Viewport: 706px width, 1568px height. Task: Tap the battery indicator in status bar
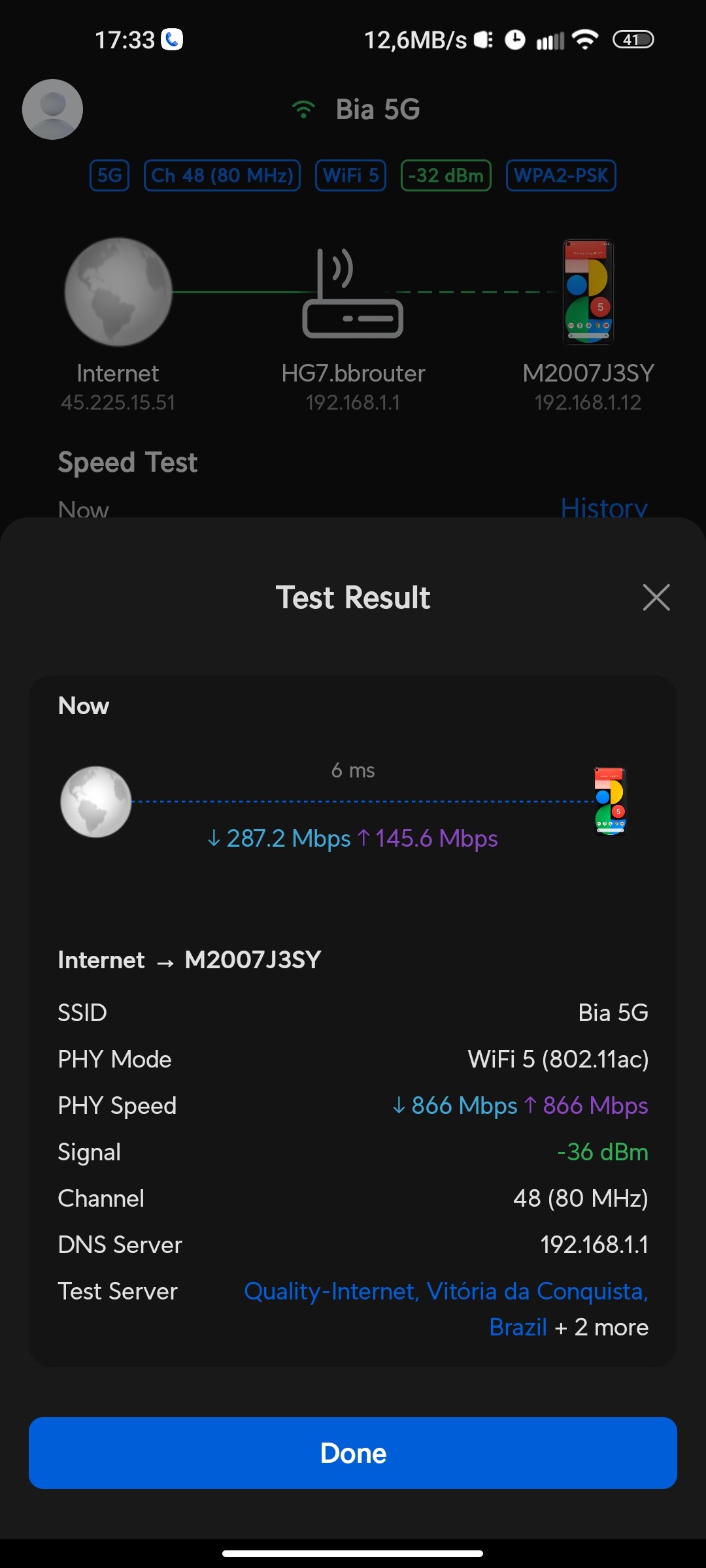coord(632,40)
